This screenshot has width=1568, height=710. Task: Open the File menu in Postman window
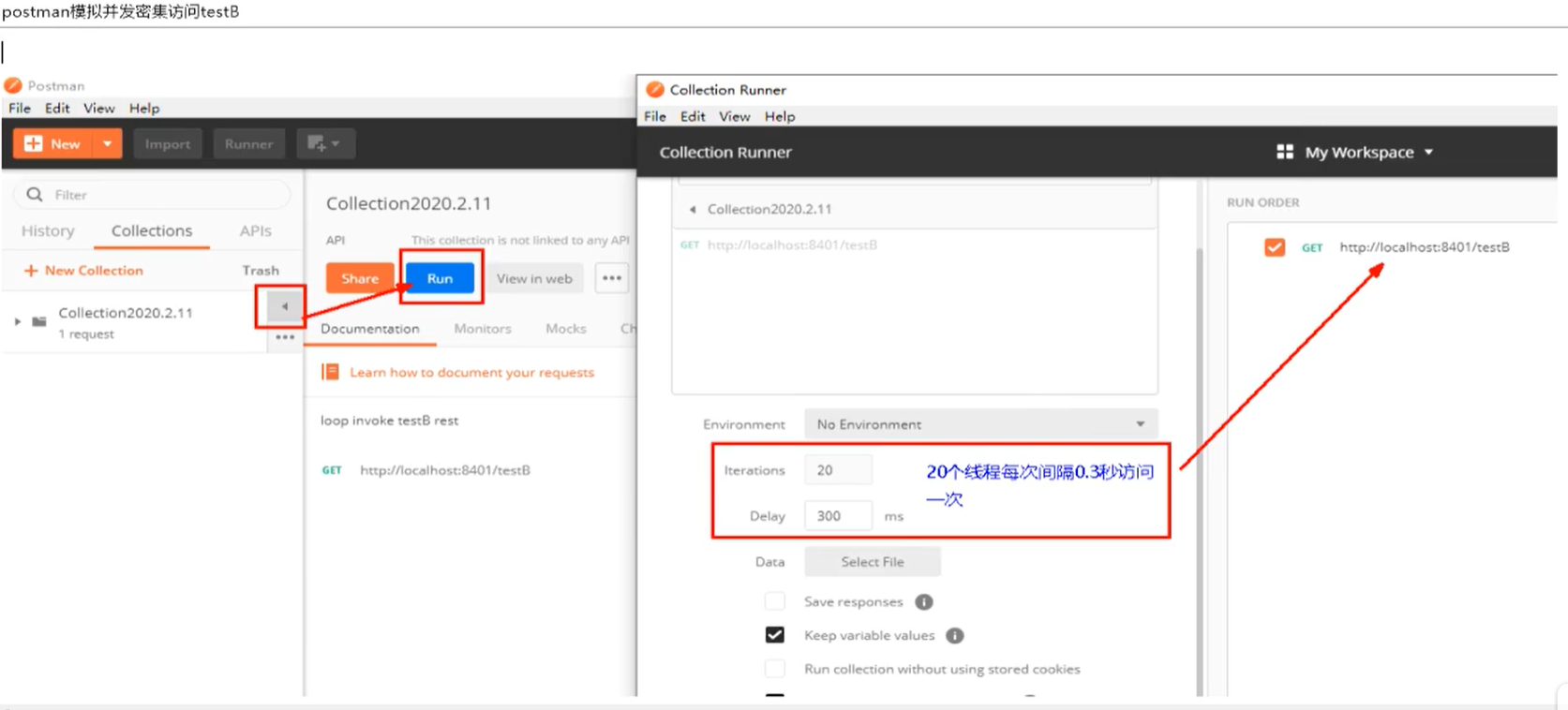click(20, 108)
